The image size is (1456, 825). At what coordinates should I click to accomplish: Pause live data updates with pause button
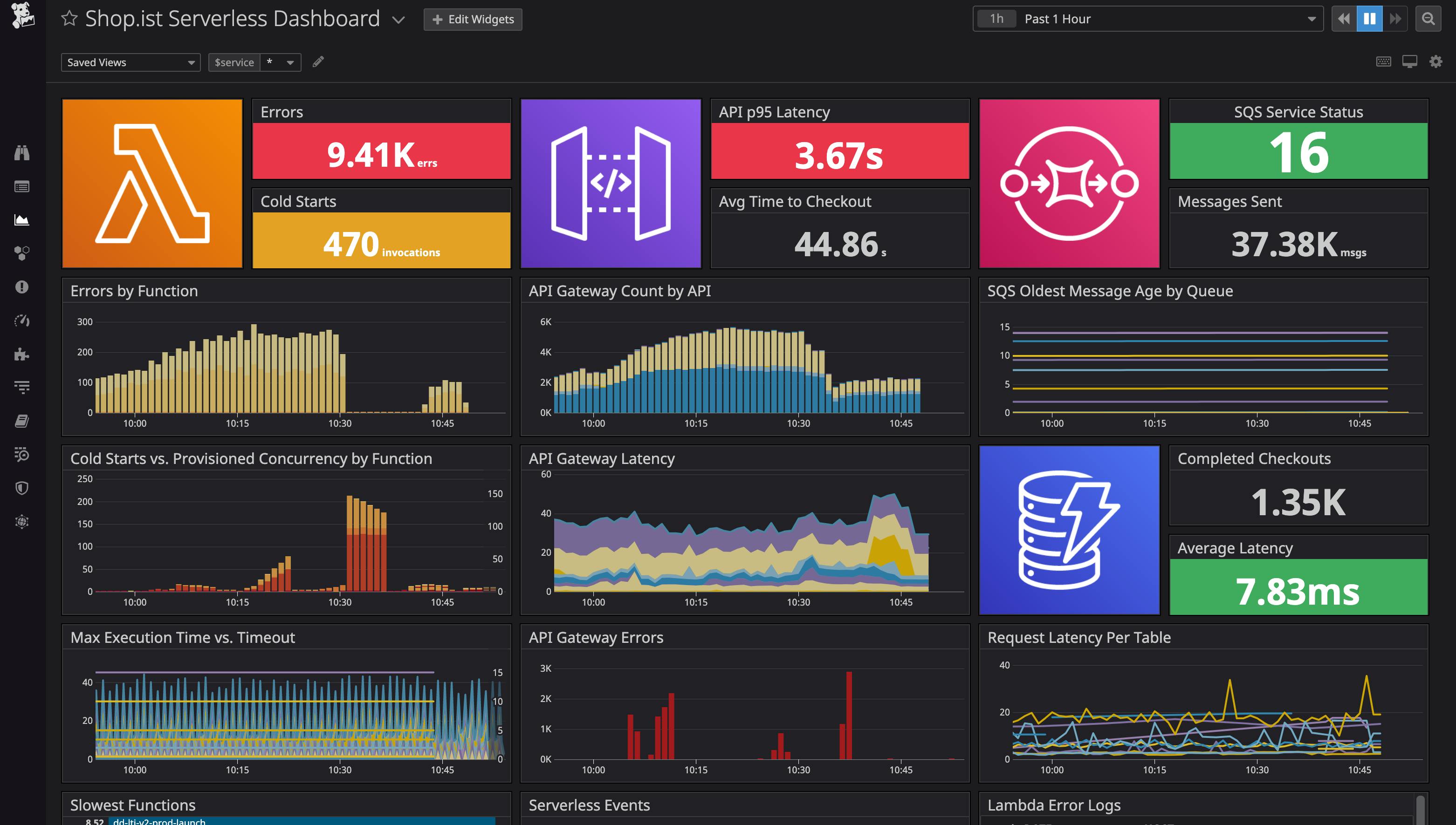tap(1369, 19)
